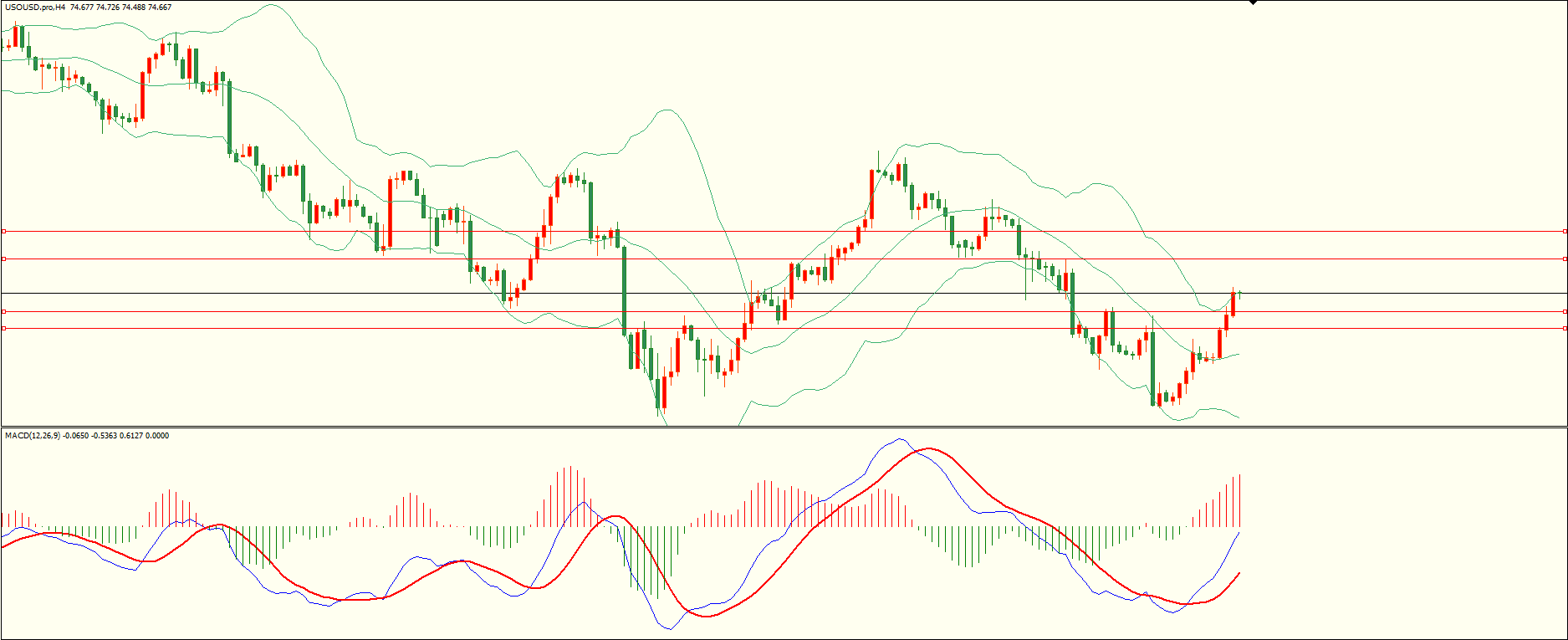
Task: Select the red line just below the black line
Action: pos(784,311)
